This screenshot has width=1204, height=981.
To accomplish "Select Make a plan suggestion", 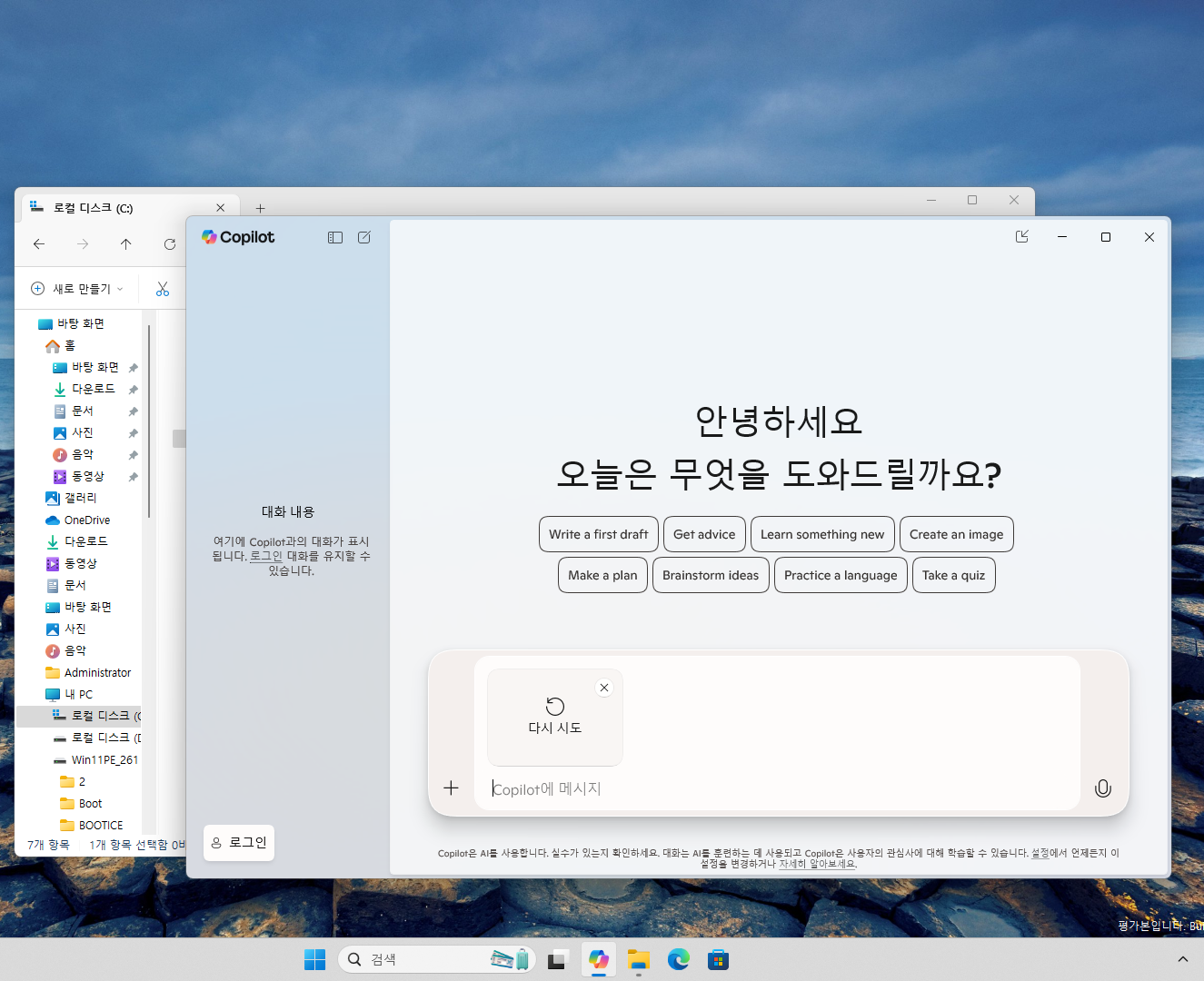I will coord(602,575).
